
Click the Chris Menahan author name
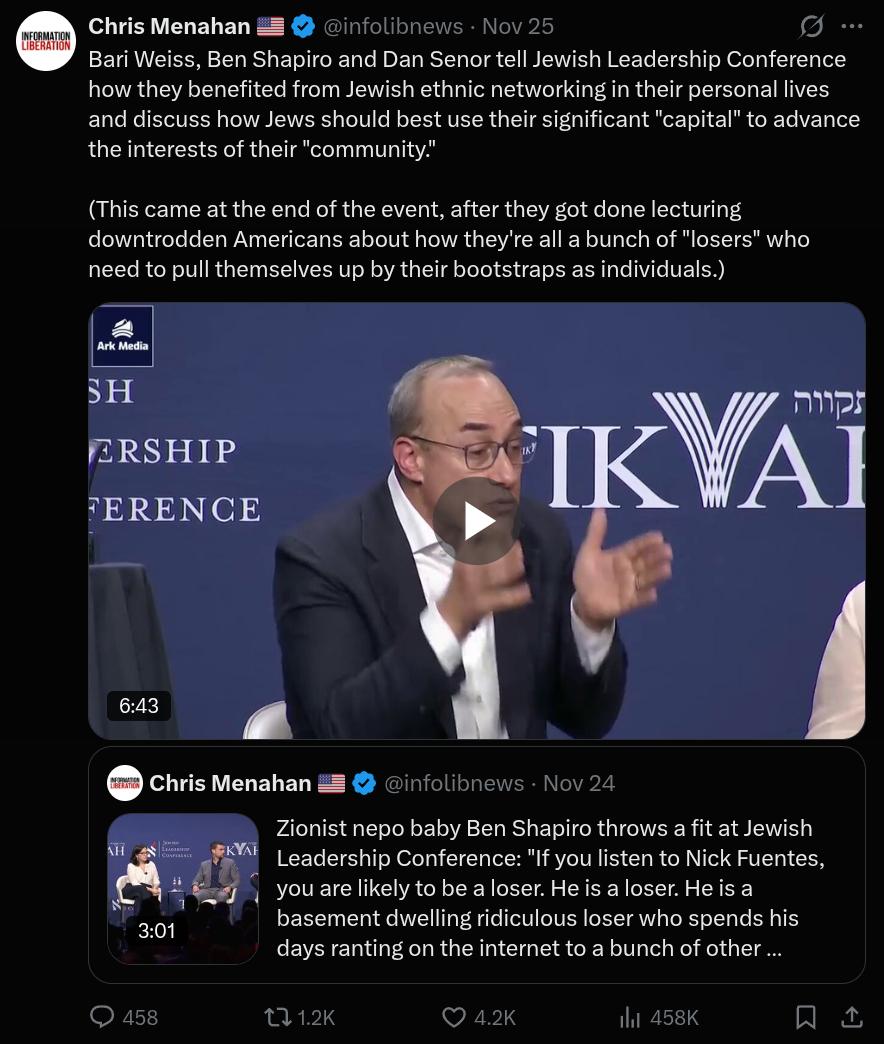(169, 27)
